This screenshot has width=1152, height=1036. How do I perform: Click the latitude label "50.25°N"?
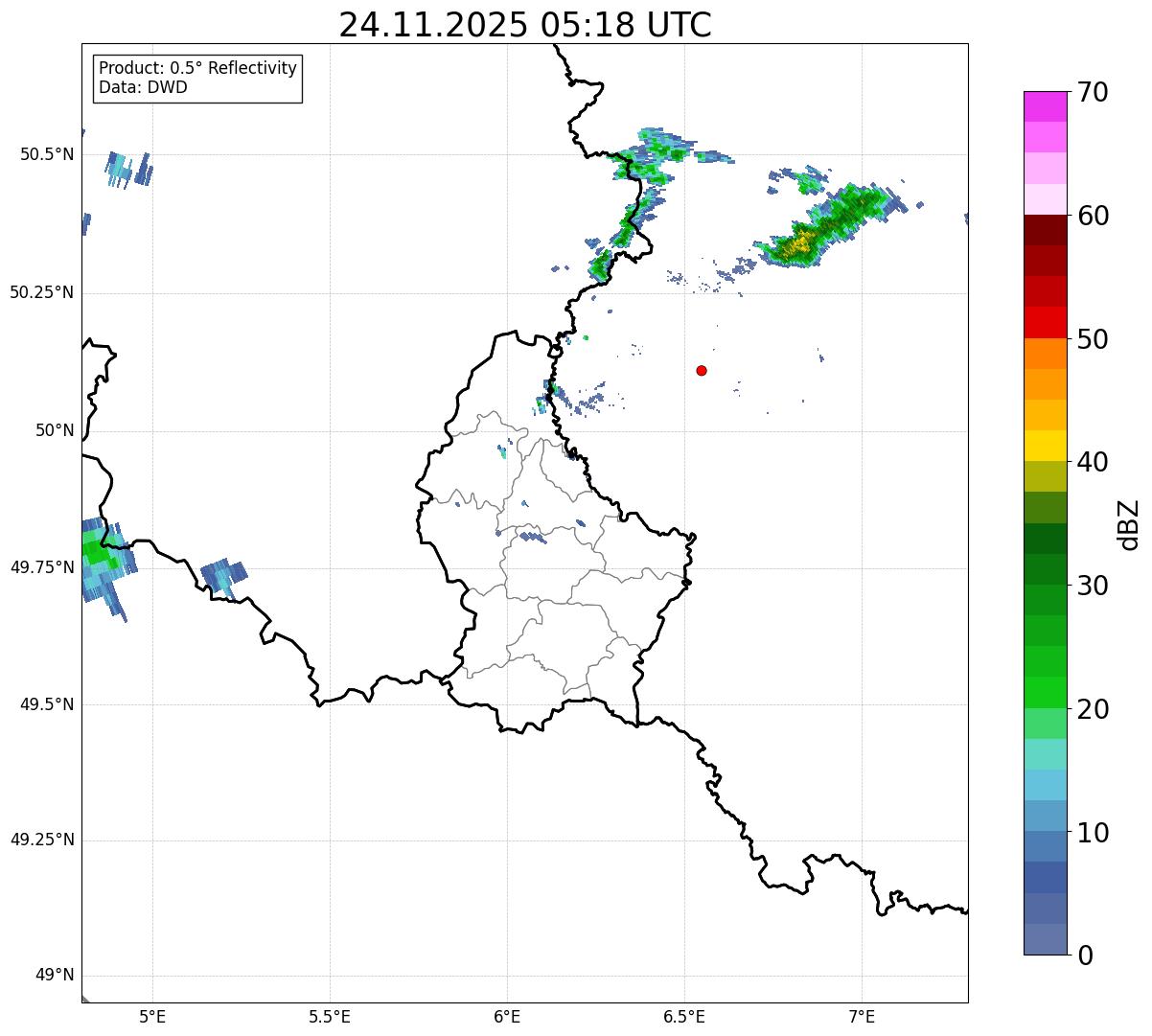[x=42, y=292]
